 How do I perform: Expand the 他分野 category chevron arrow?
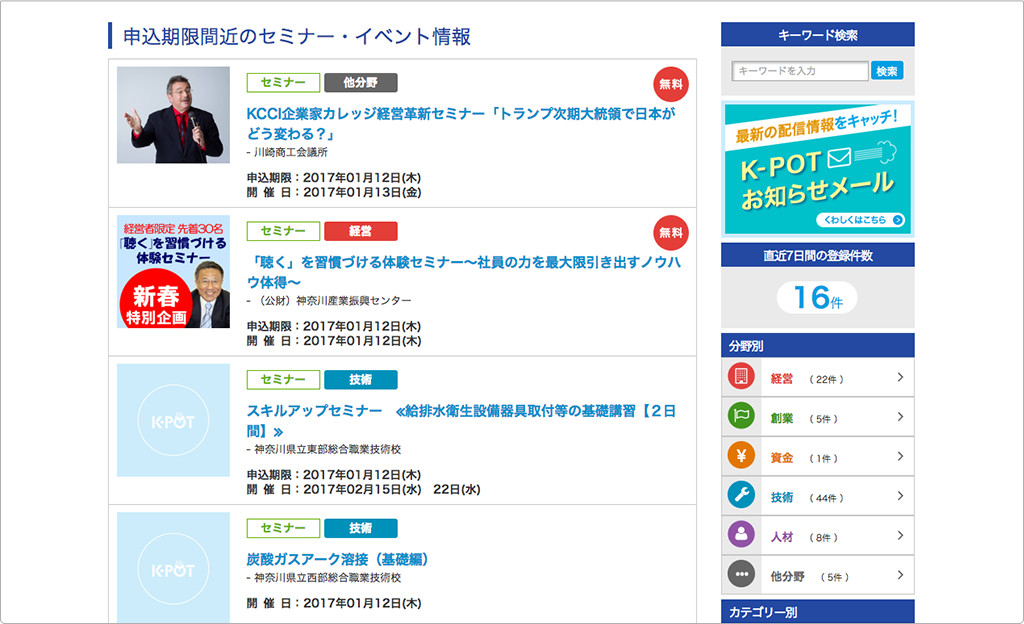coord(900,575)
